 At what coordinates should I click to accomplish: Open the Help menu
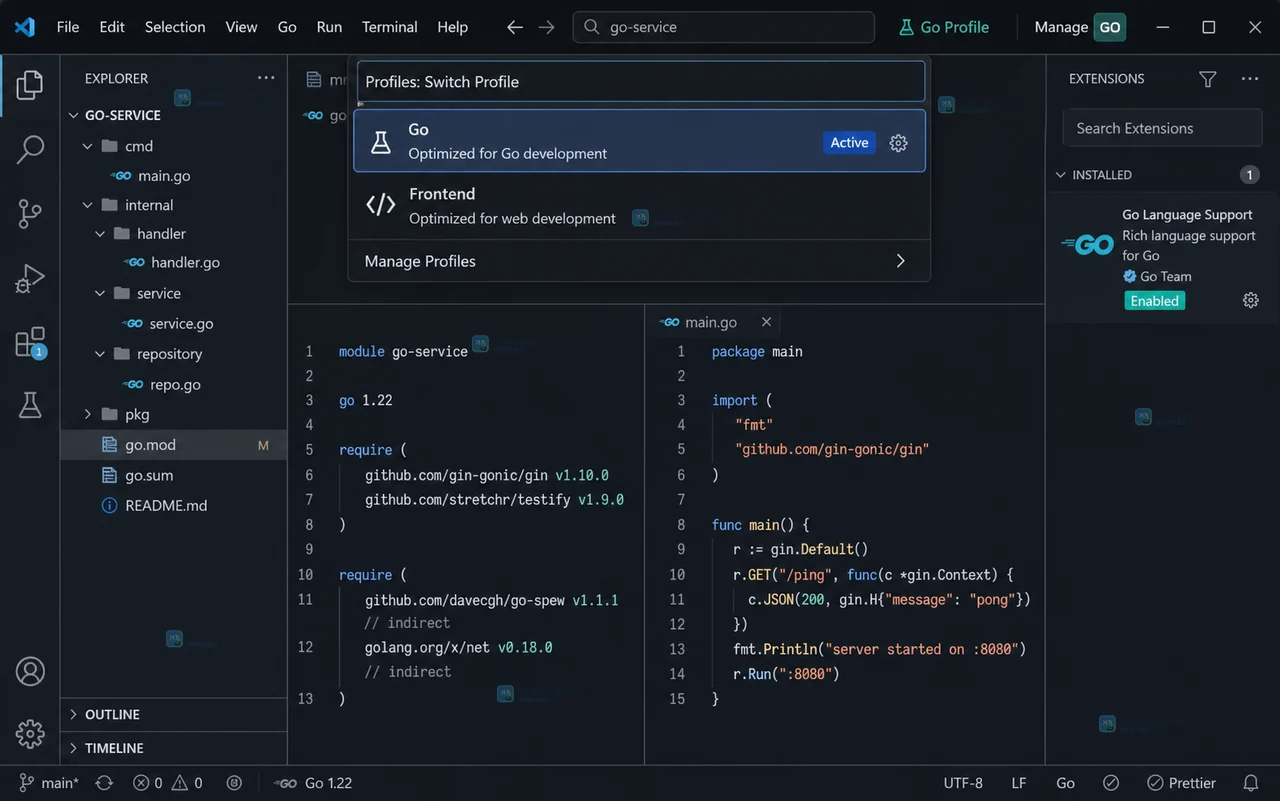pos(453,27)
